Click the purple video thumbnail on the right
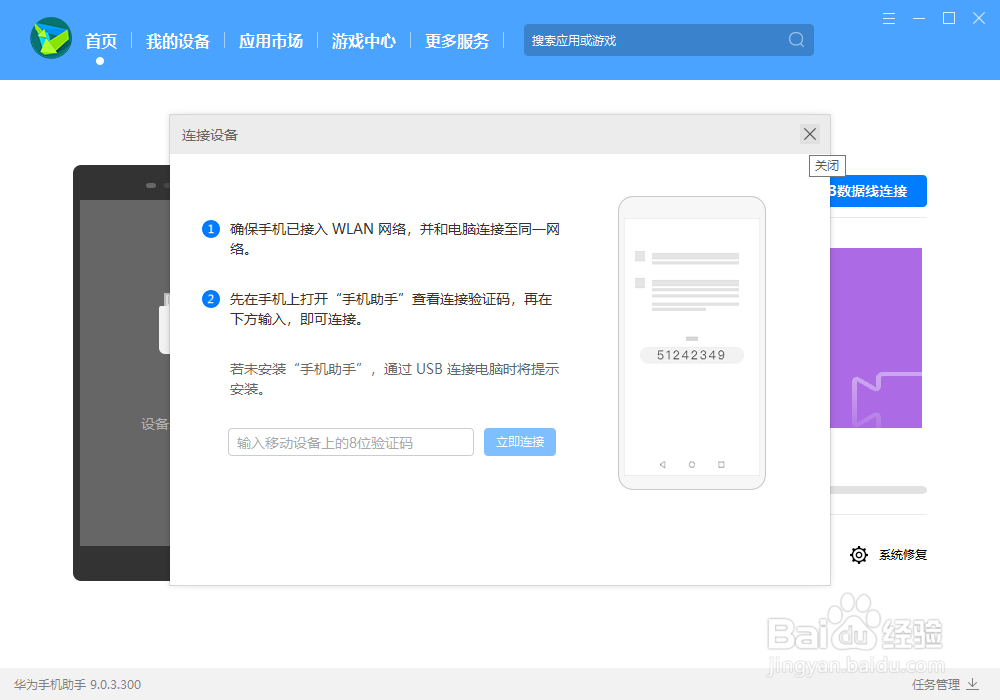The width and height of the screenshot is (1000, 700). click(x=875, y=336)
